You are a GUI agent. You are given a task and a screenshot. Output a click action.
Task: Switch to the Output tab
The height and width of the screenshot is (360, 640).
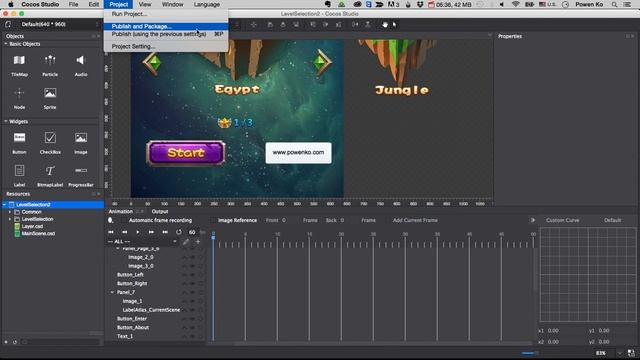(x=160, y=212)
